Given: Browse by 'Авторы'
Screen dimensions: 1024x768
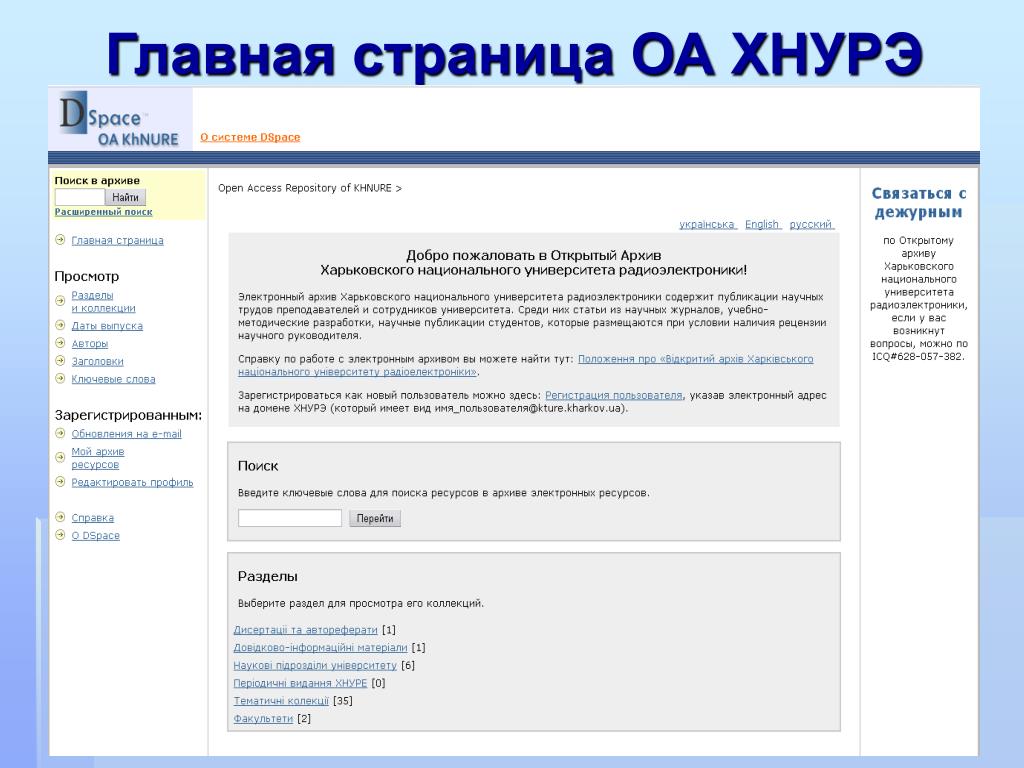Looking at the screenshot, I should click(89, 344).
